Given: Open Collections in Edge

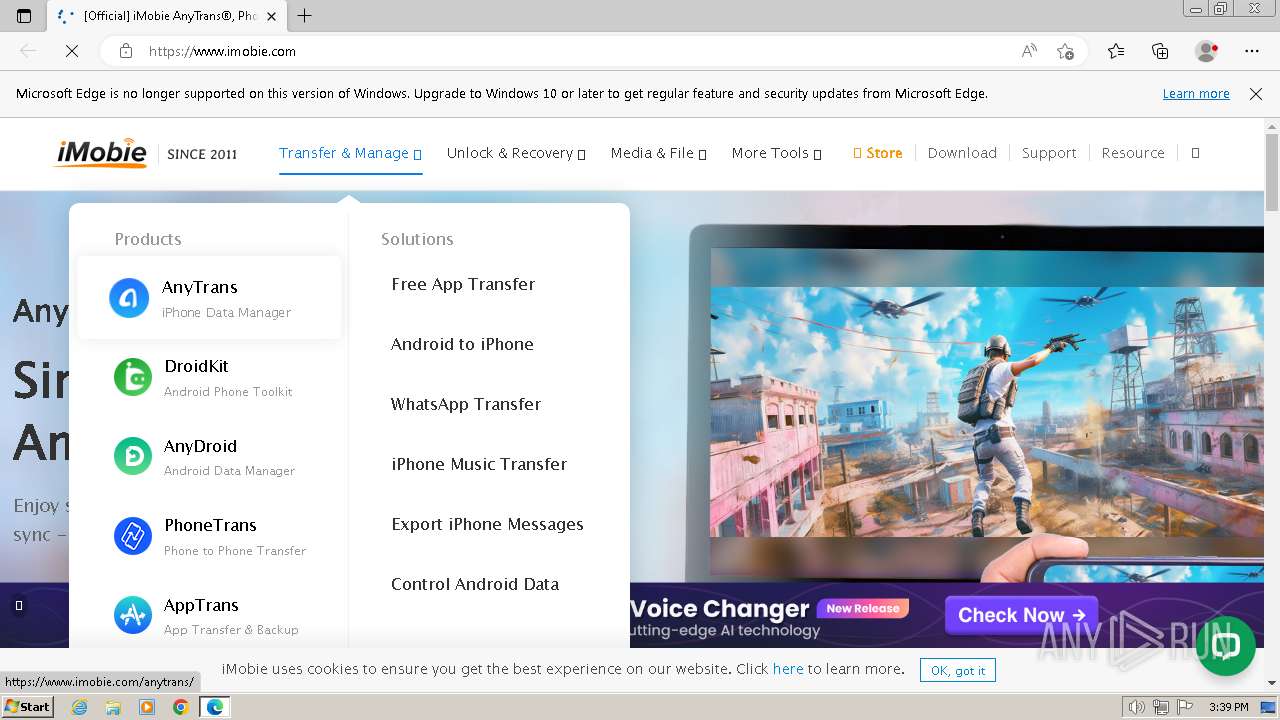Looking at the screenshot, I should [x=1160, y=51].
